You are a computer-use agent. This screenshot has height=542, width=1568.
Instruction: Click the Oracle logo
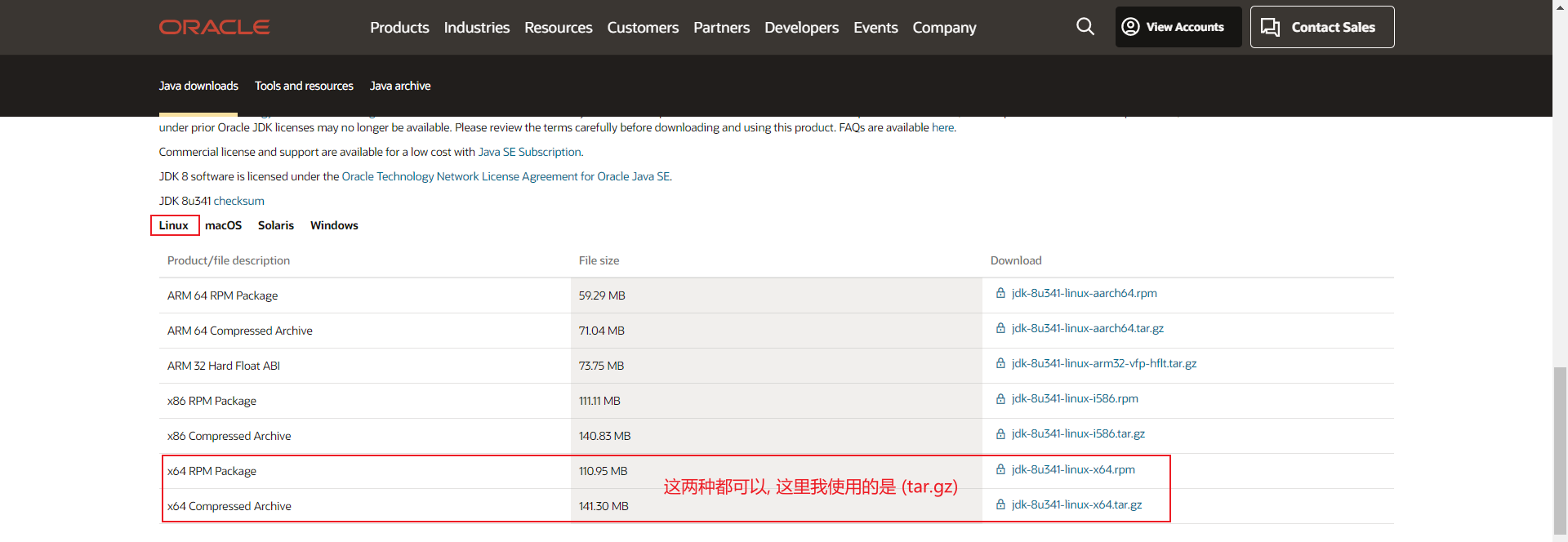(214, 27)
